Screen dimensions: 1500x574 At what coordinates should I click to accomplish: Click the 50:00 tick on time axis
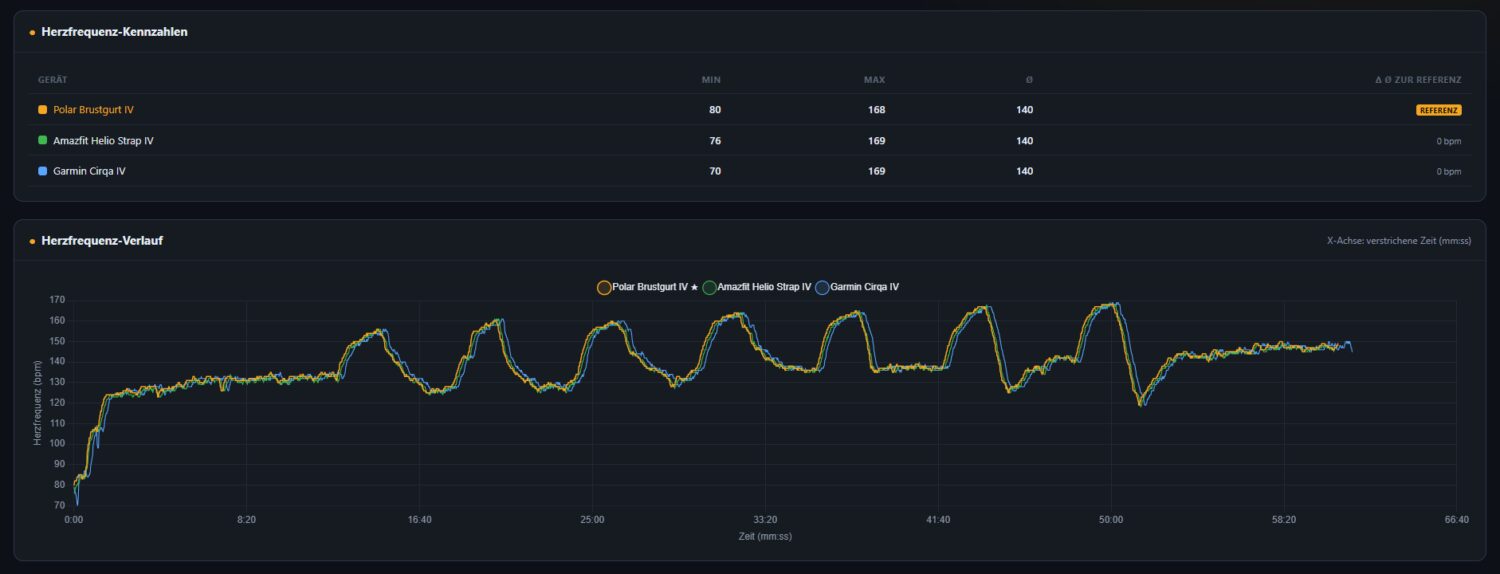tap(1111, 520)
